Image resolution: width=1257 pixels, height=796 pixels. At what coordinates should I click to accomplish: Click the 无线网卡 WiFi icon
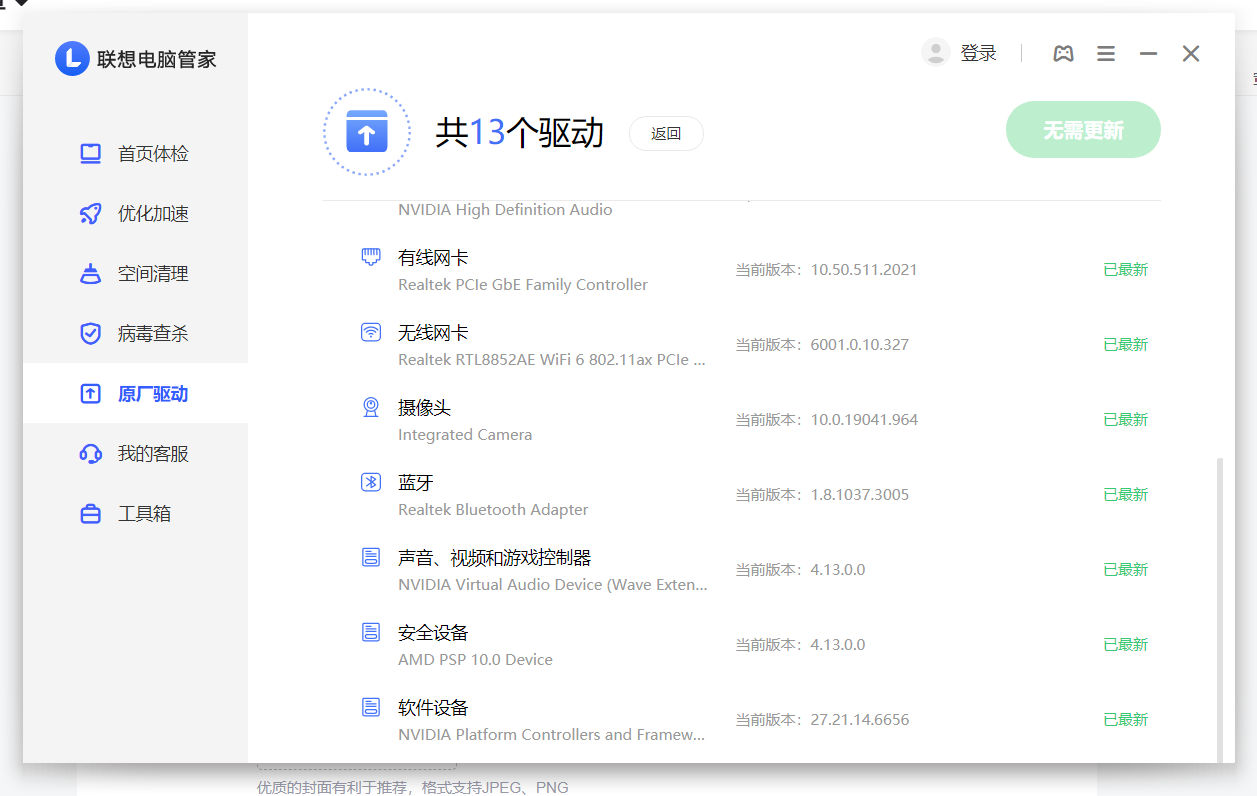pos(371,332)
